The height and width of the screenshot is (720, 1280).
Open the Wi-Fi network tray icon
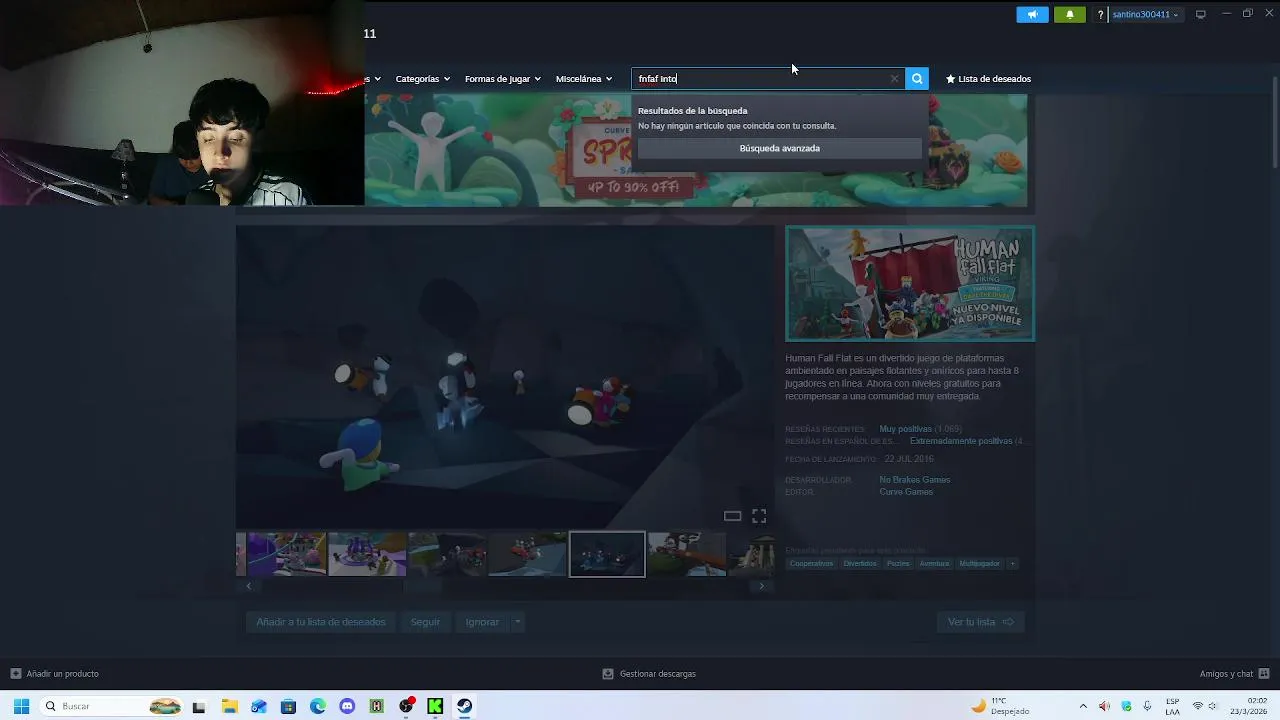pos(1198,706)
